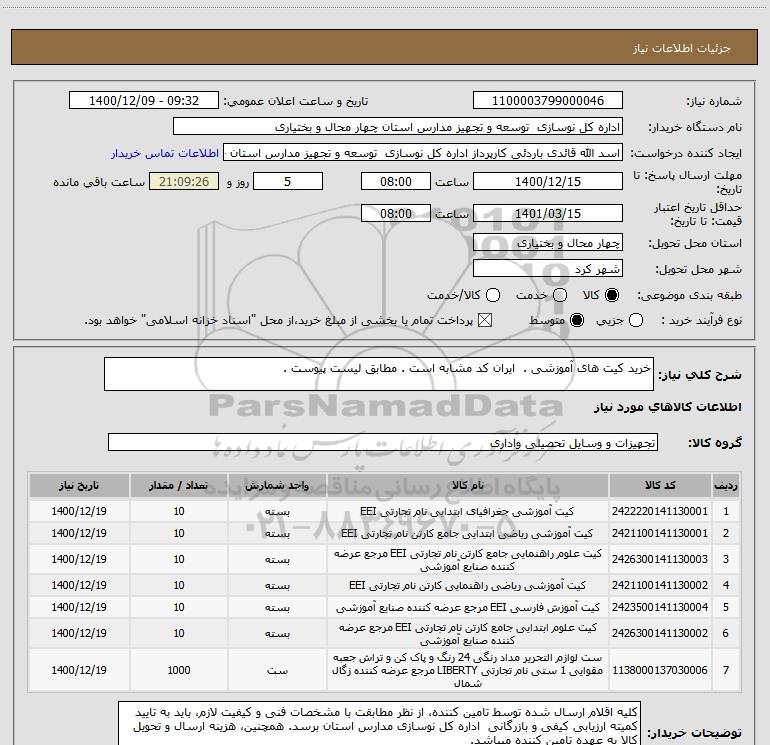This screenshot has width=770, height=745.
Task: Click product code 1138000137030006
Action: (x=660, y=670)
